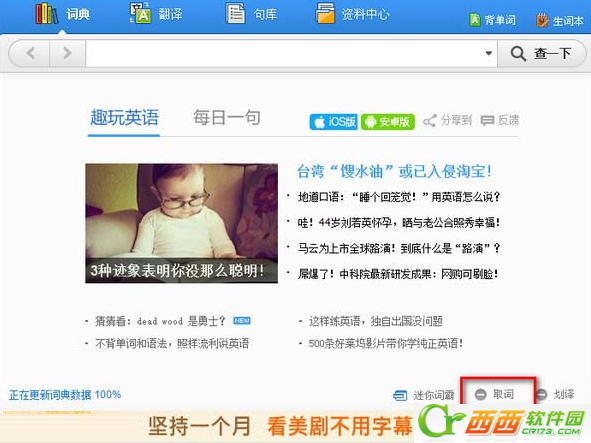Image resolution: width=591 pixels, height=443 pixels.
Task: Open the 生词本 wordbook icon
Action: (542, 20)
